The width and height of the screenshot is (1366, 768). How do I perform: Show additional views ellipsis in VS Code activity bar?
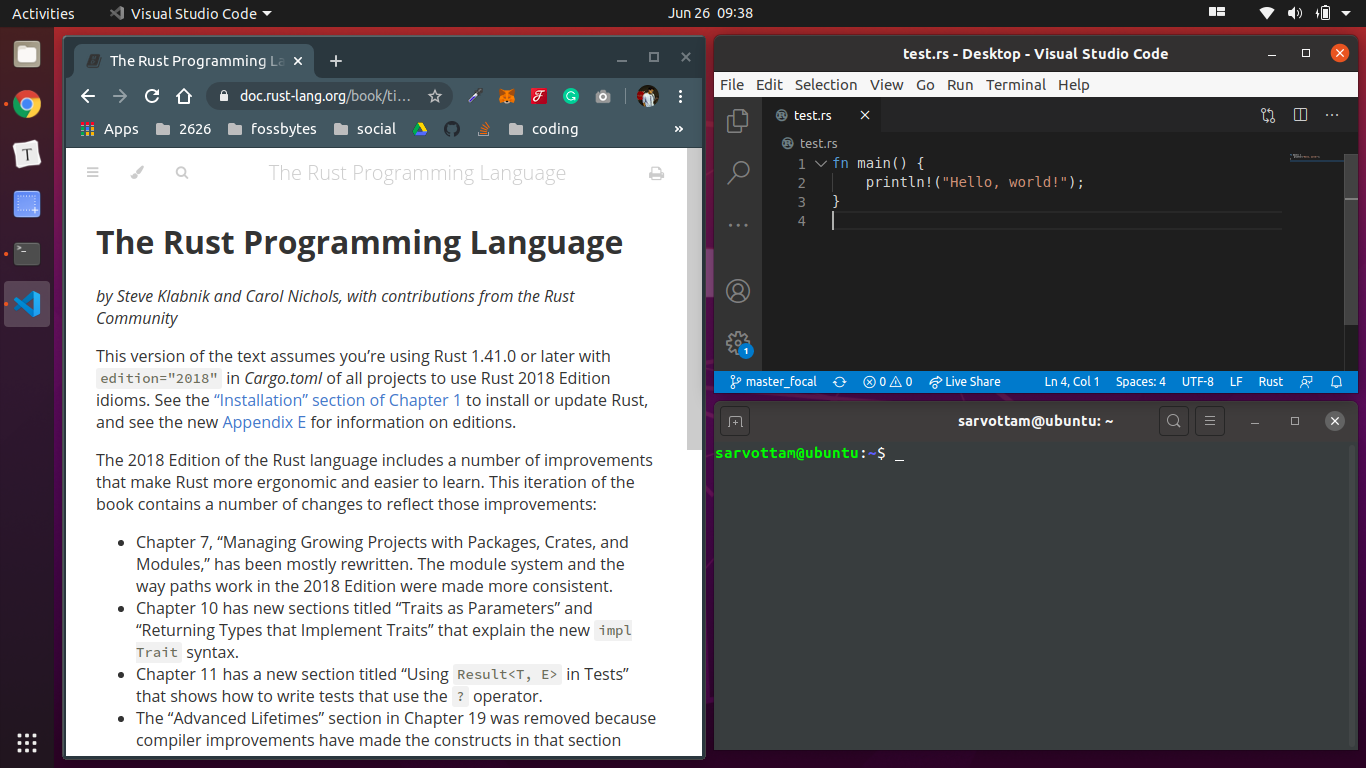[x=738, y=225]
